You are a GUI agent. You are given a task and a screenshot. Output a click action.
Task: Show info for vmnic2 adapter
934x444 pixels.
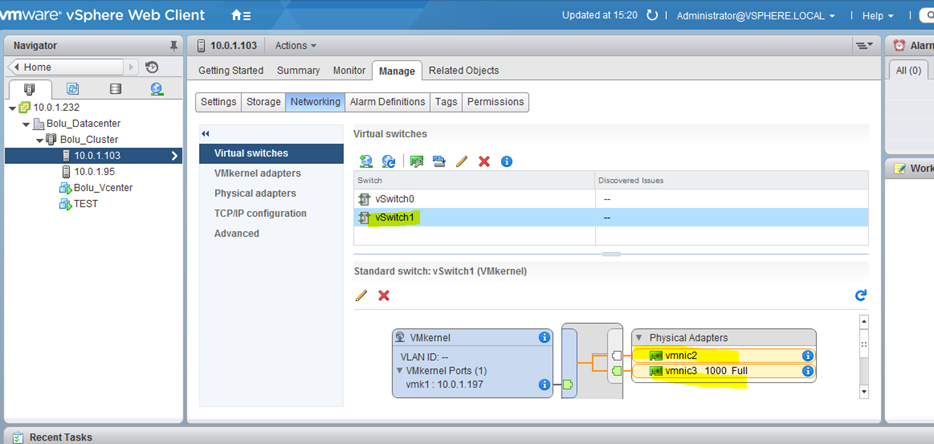(x=808, y=356)
